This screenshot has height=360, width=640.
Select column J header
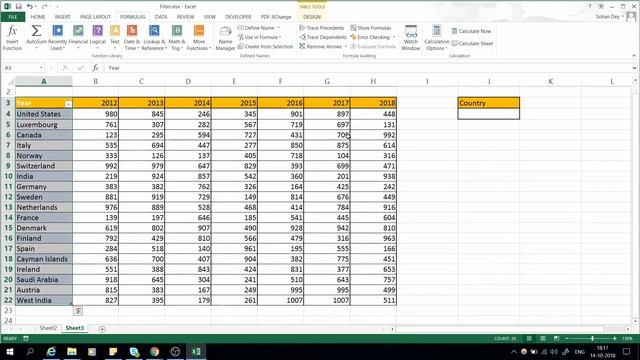[489, 81]
